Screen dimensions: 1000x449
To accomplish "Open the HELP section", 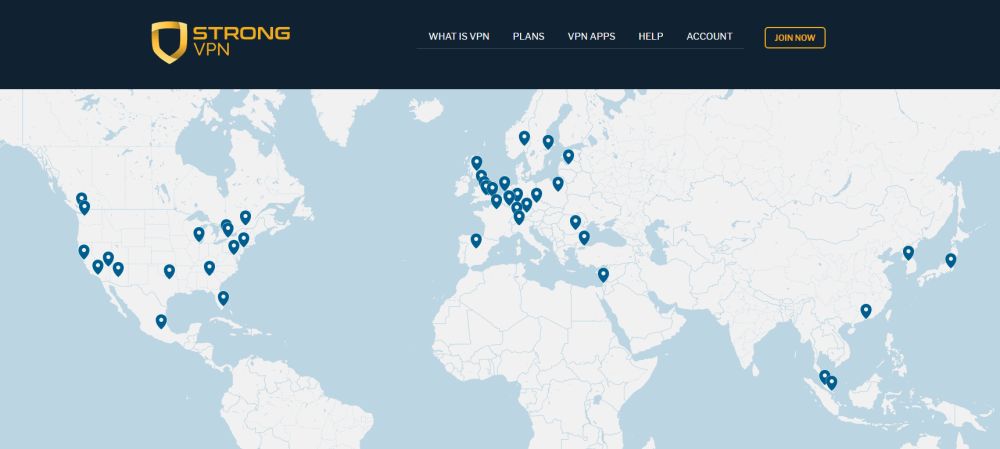I will (651, 36).
